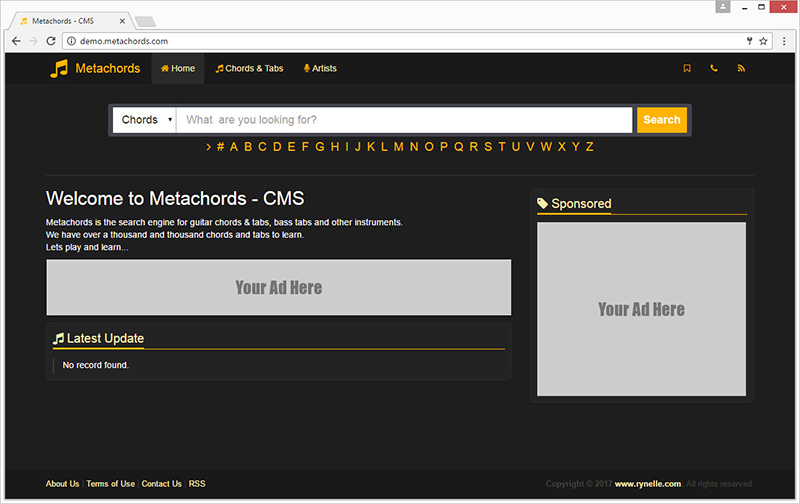Browse chords starting with H

coord(335,147)
